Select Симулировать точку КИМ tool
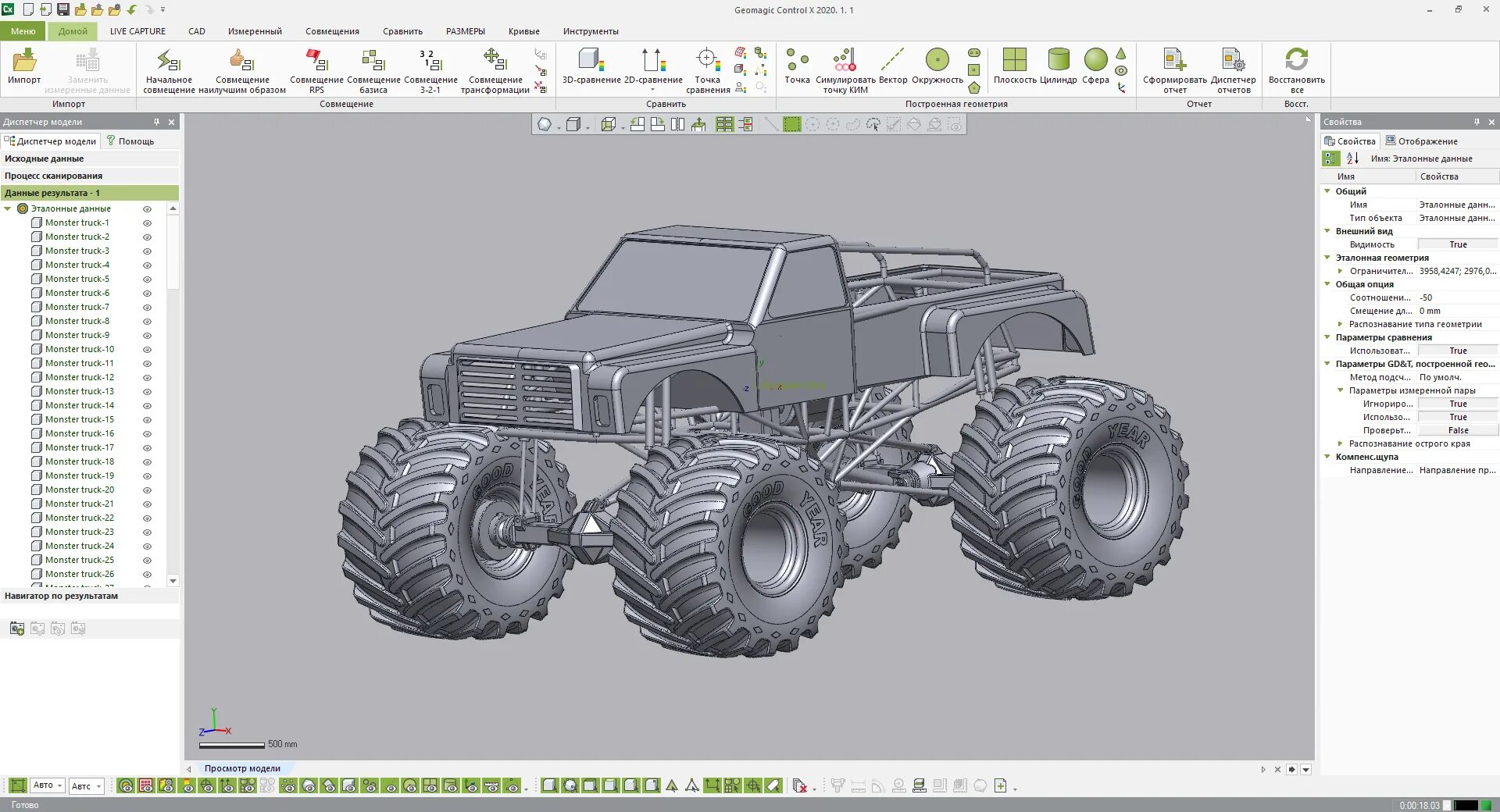 [x=845, y=70]
